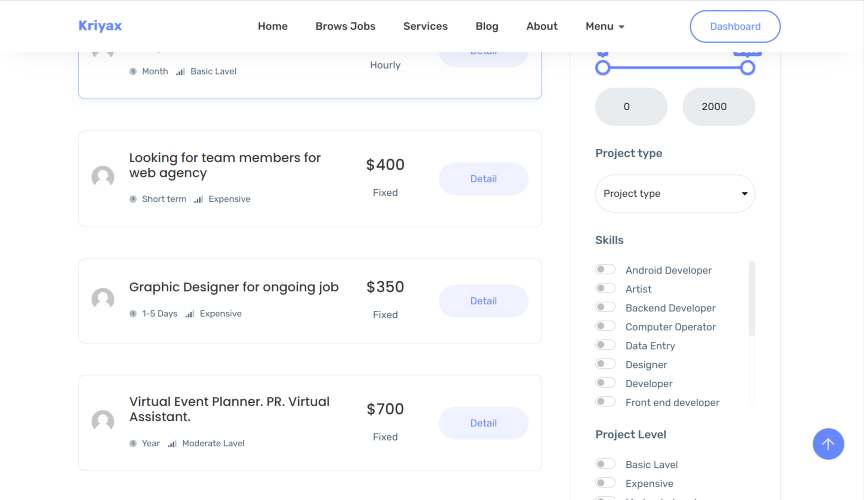Click the minimum price slider handle
The height and width of the screenshot is (500, 864).
pyautogui.click(x=603, y=68)
